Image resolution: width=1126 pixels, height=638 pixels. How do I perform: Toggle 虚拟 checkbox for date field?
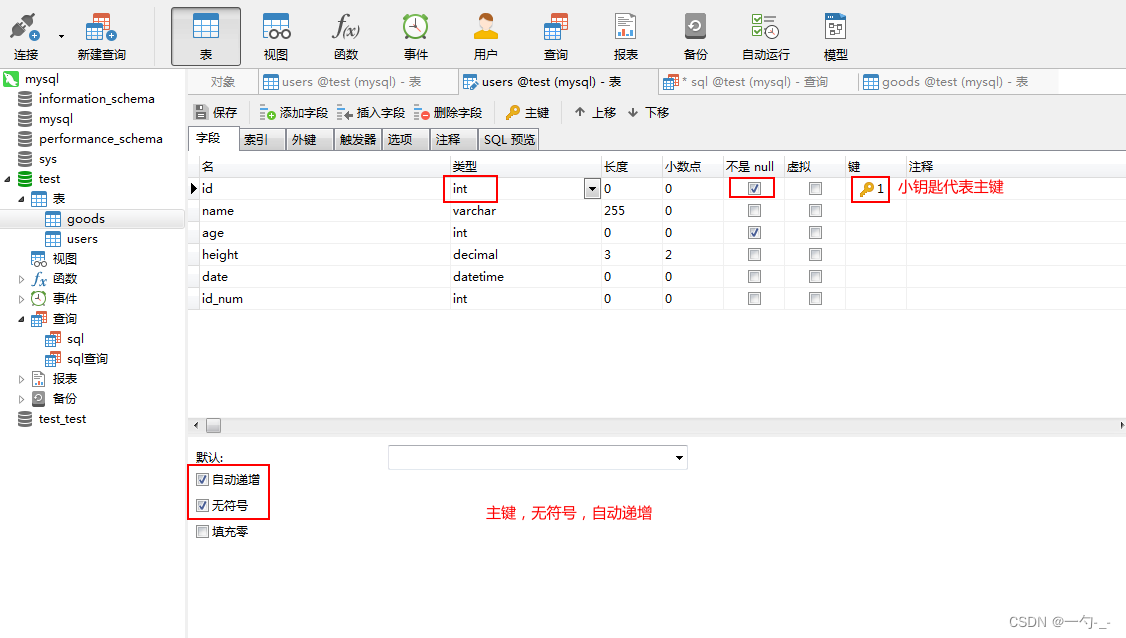(815, 277)
